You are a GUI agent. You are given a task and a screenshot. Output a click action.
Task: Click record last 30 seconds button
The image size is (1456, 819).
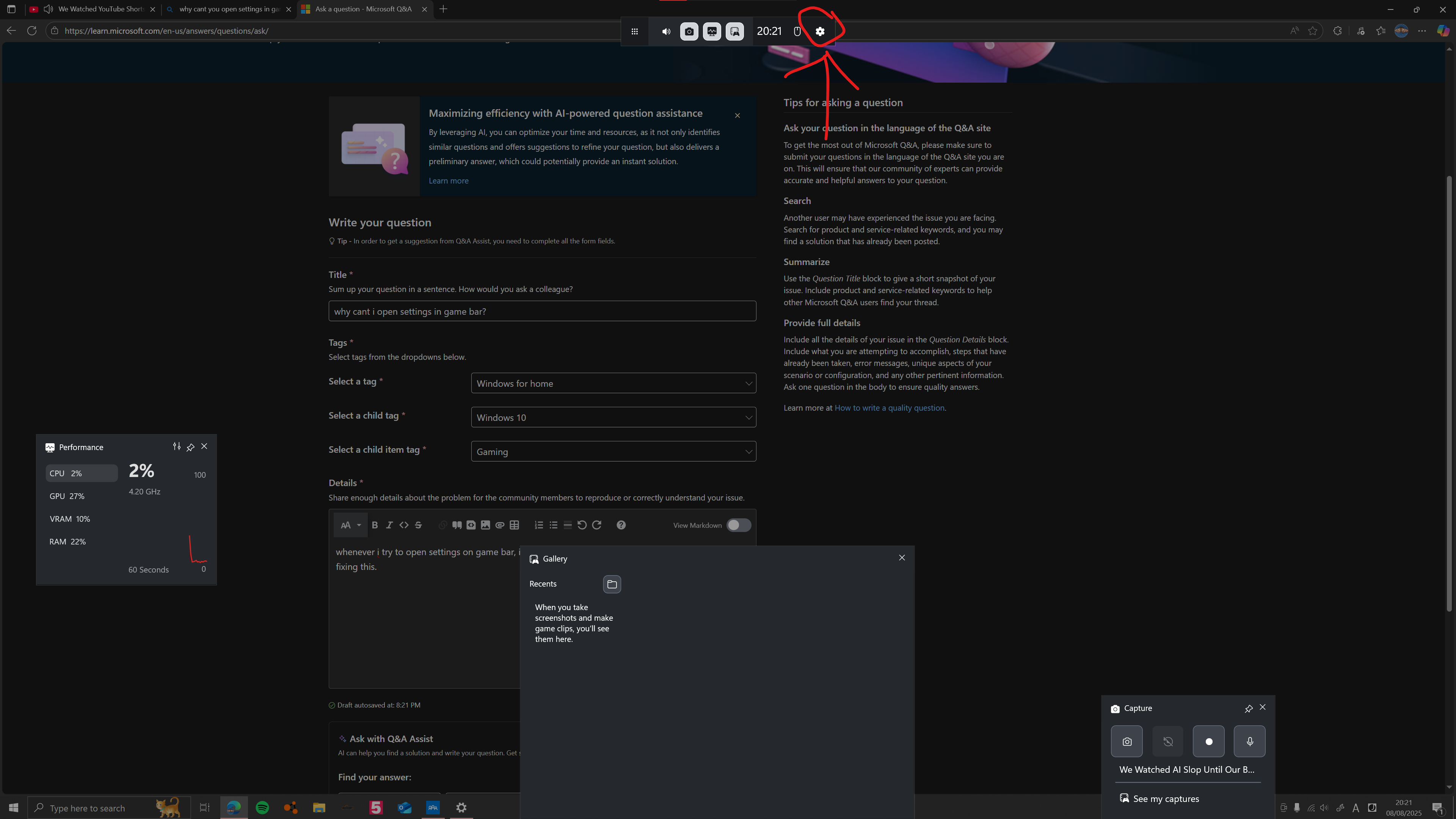(1168, 741)
